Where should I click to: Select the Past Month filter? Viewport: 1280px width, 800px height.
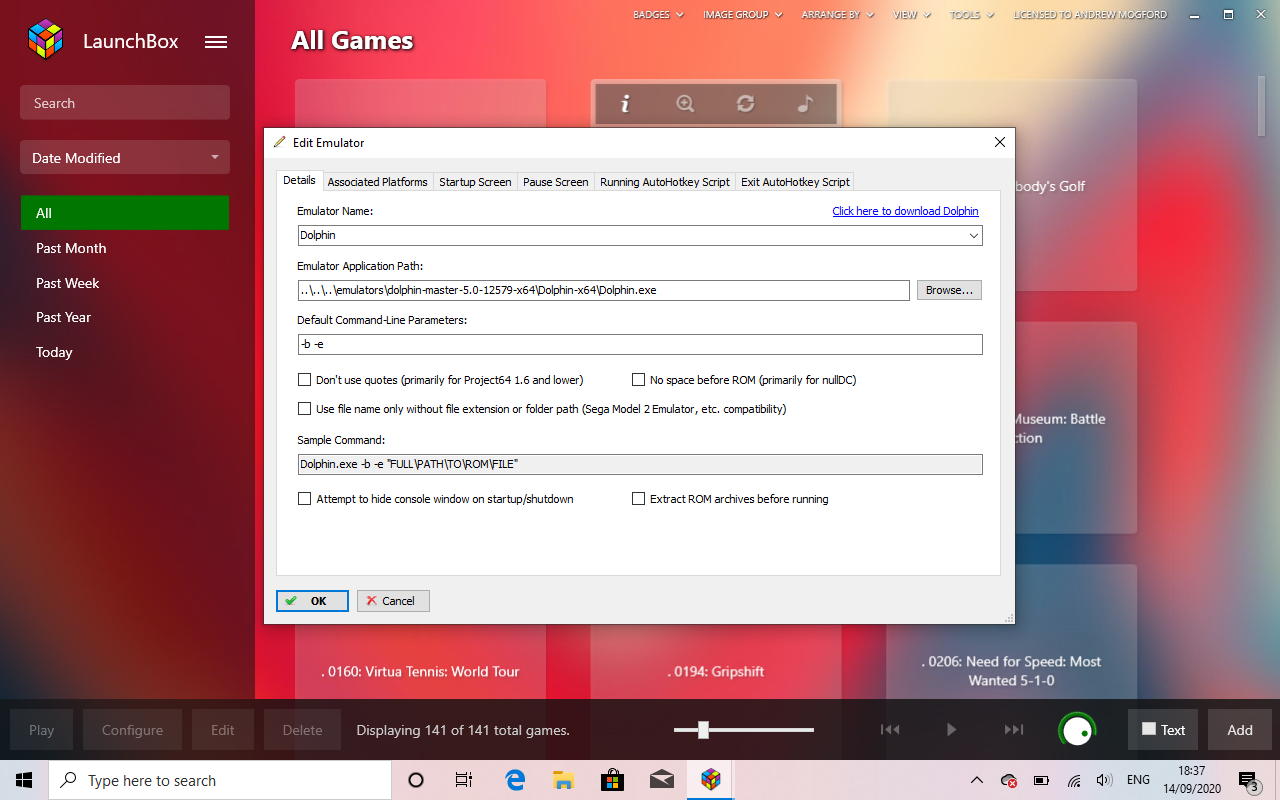pos(125,248)
